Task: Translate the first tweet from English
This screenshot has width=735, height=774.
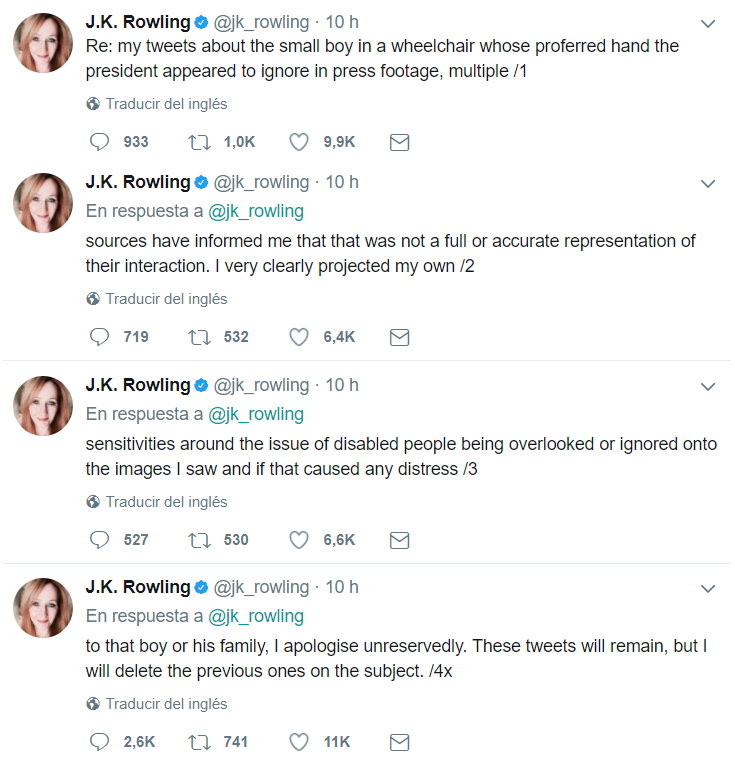Action: tap(166, 104)
